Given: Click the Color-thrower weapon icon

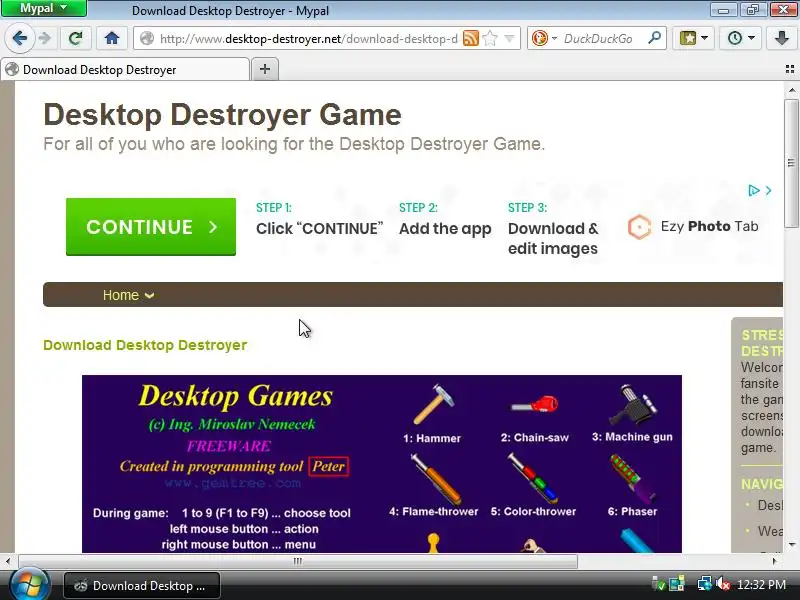Looking at the screenshot, I should 533,479.
